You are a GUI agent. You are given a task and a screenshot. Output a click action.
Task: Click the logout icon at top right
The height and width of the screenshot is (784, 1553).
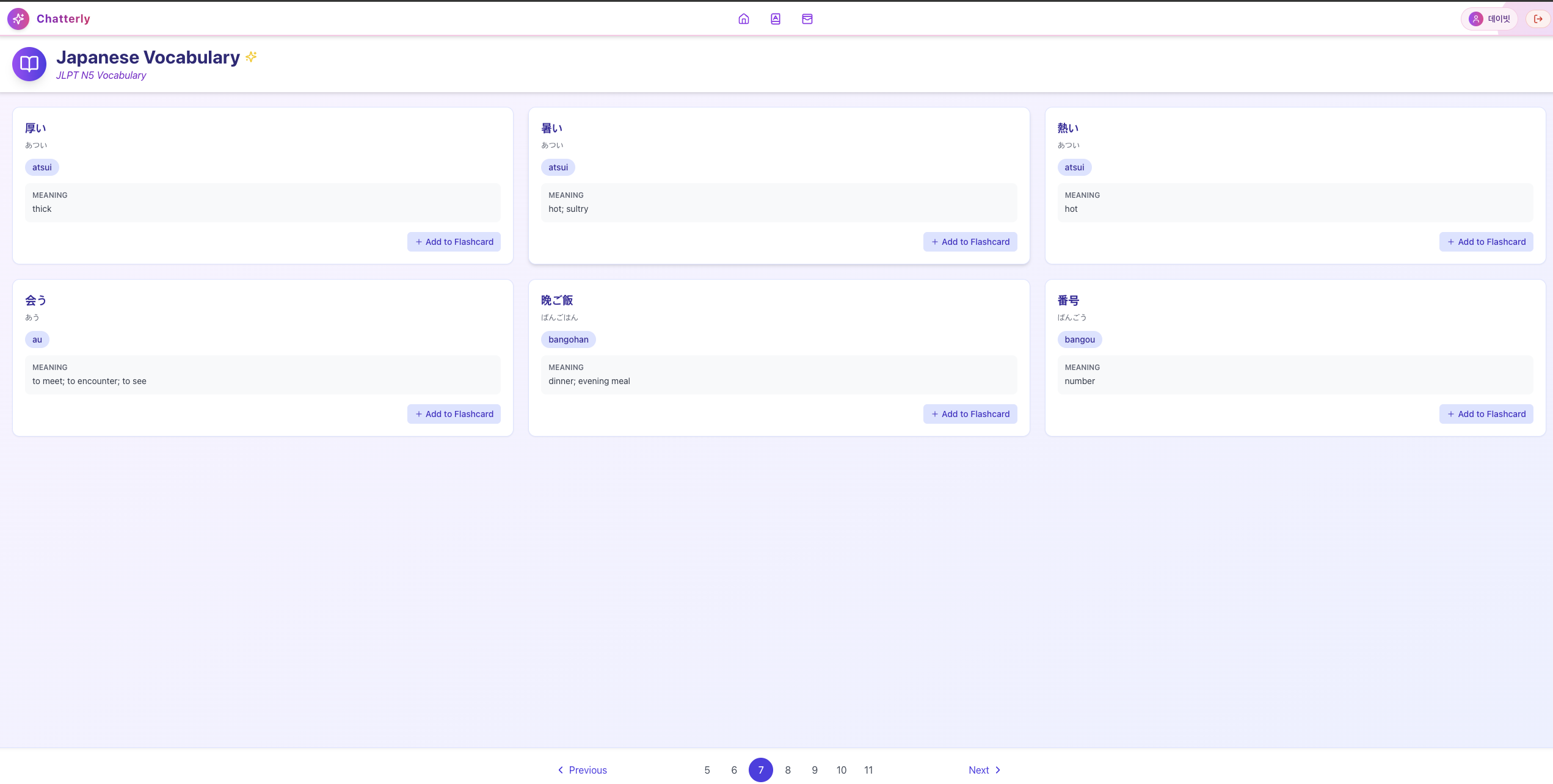[1538, 19]
